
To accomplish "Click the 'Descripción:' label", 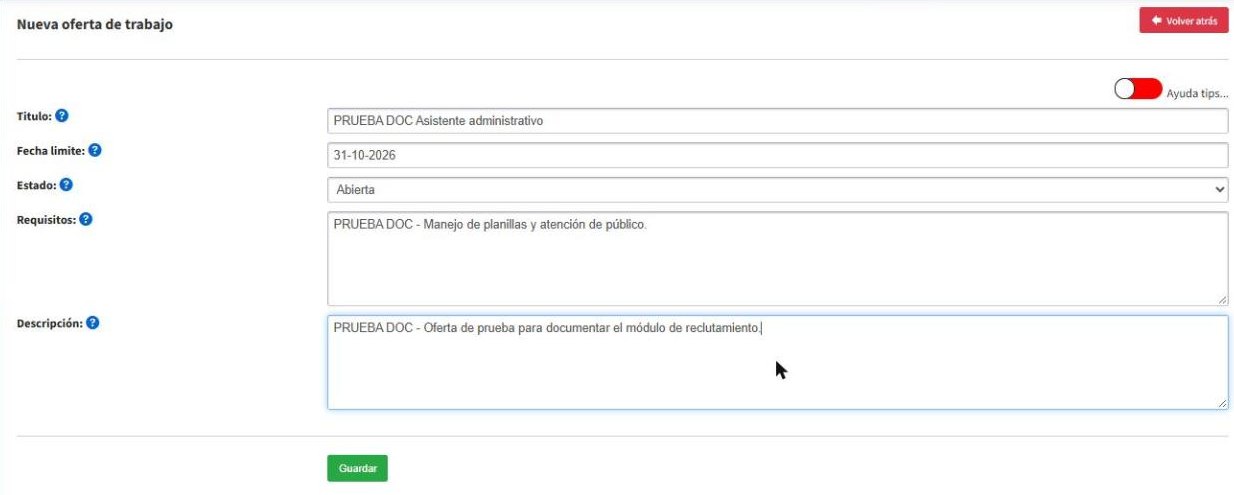I will pyautogui.click(x=49, y=324).
